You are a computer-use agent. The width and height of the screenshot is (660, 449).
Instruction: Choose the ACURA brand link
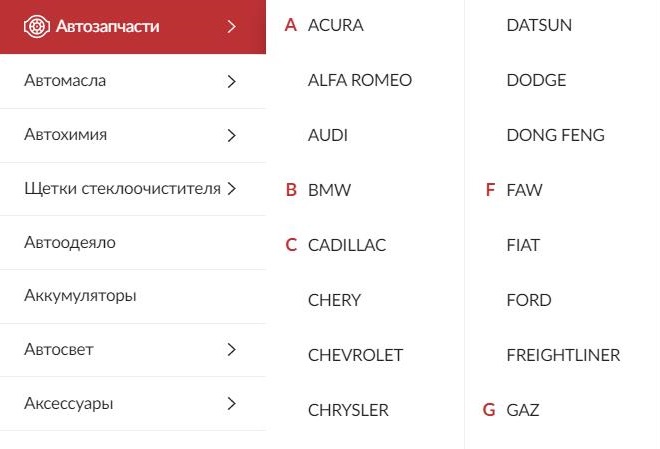[335, 25]
